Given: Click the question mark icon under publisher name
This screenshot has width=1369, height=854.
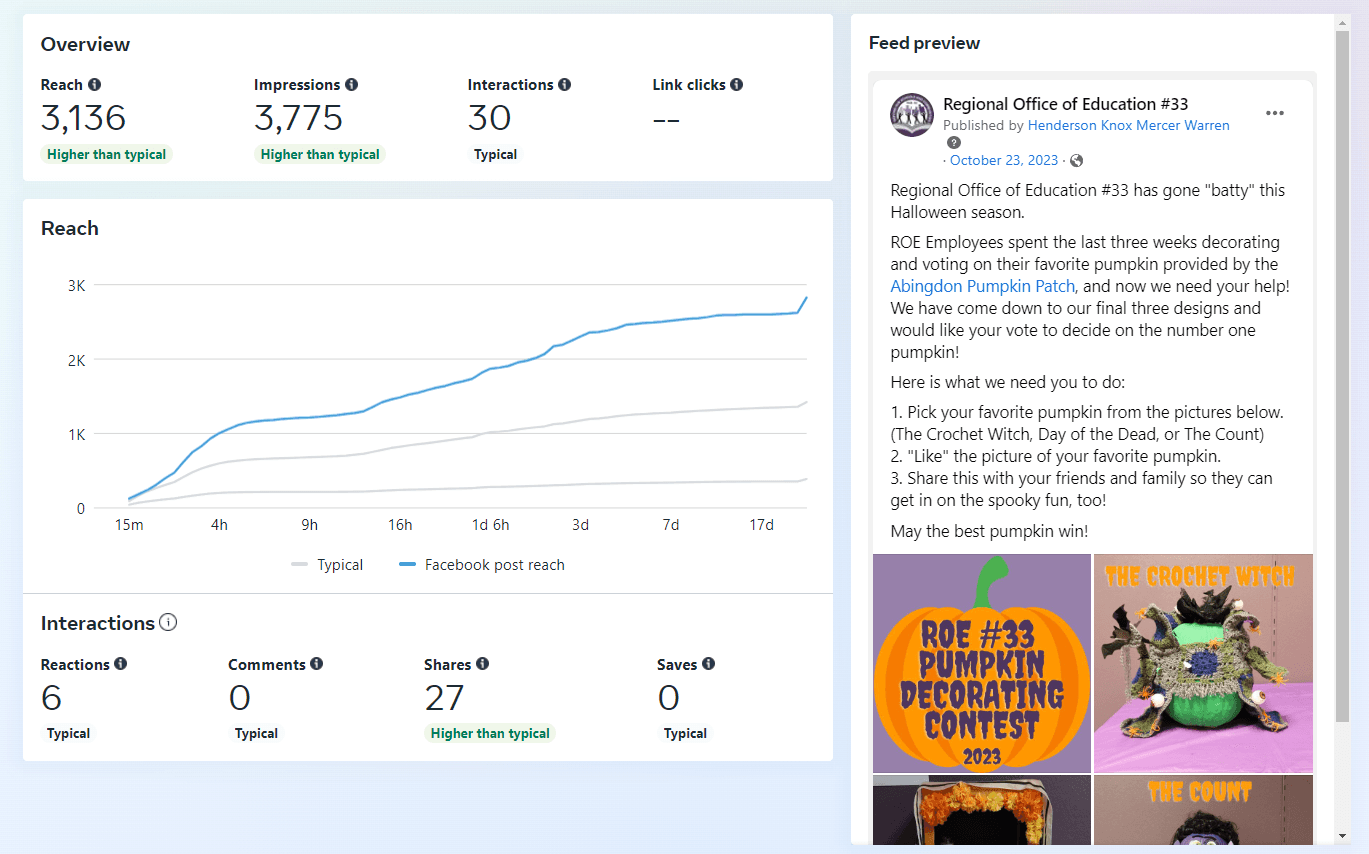Looking at the screenshot, I should pyautogui.click(x=954, y=143).
